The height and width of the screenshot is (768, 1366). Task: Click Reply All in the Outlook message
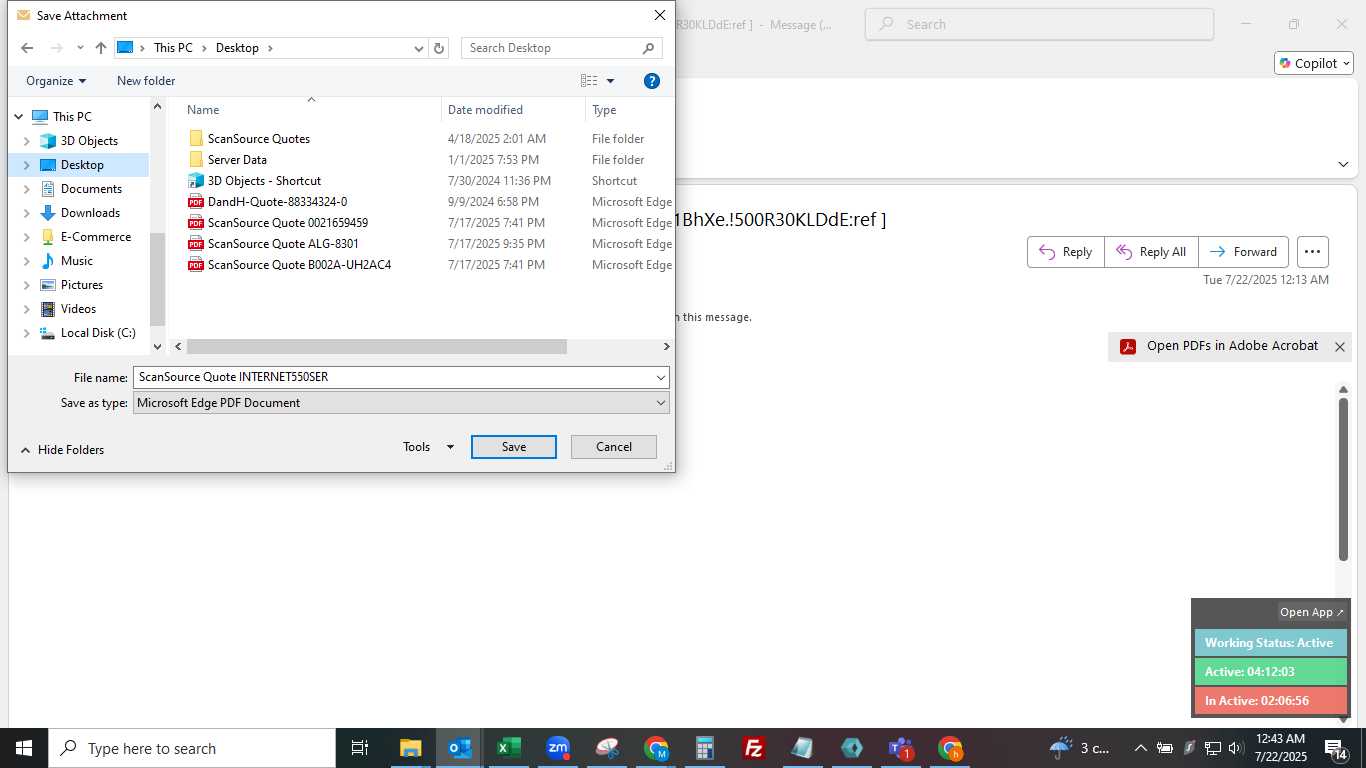tap(1151, 252)
